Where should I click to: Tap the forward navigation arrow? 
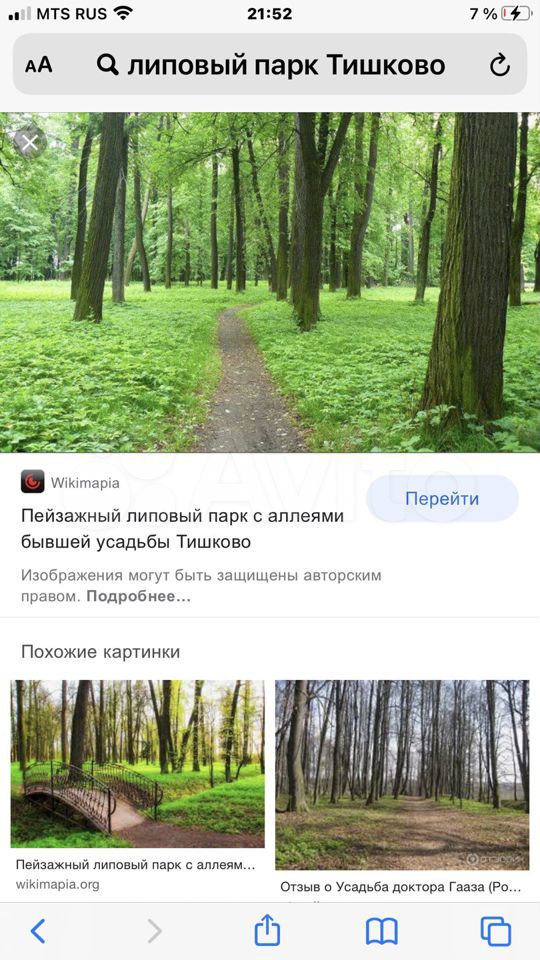click(x=154, y=931)
